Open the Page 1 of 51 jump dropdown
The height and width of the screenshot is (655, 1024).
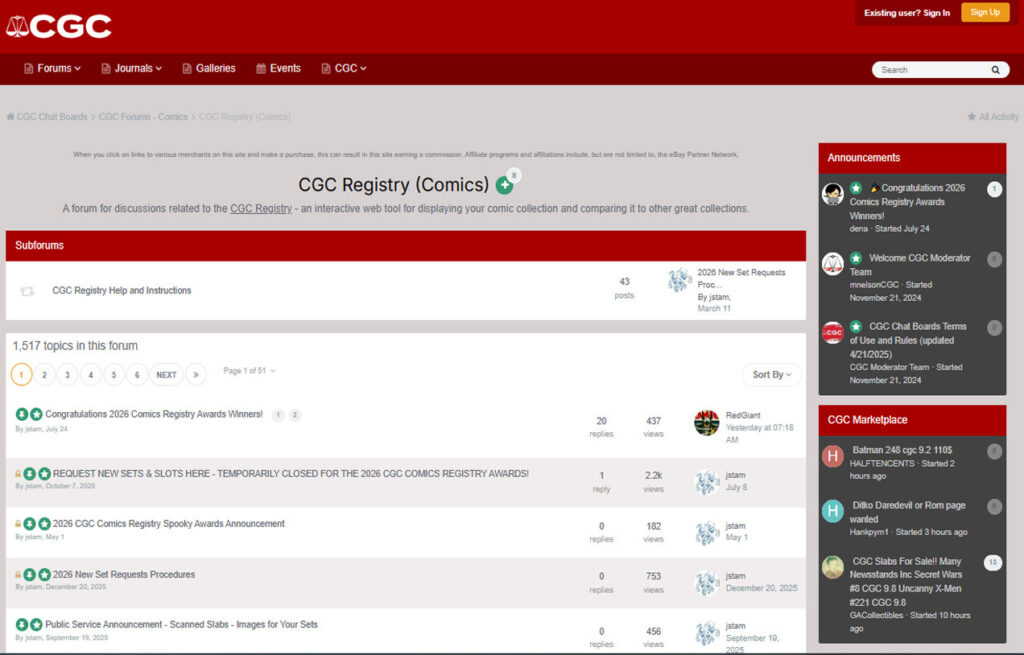pyautogui.click(x=249, y=371)
